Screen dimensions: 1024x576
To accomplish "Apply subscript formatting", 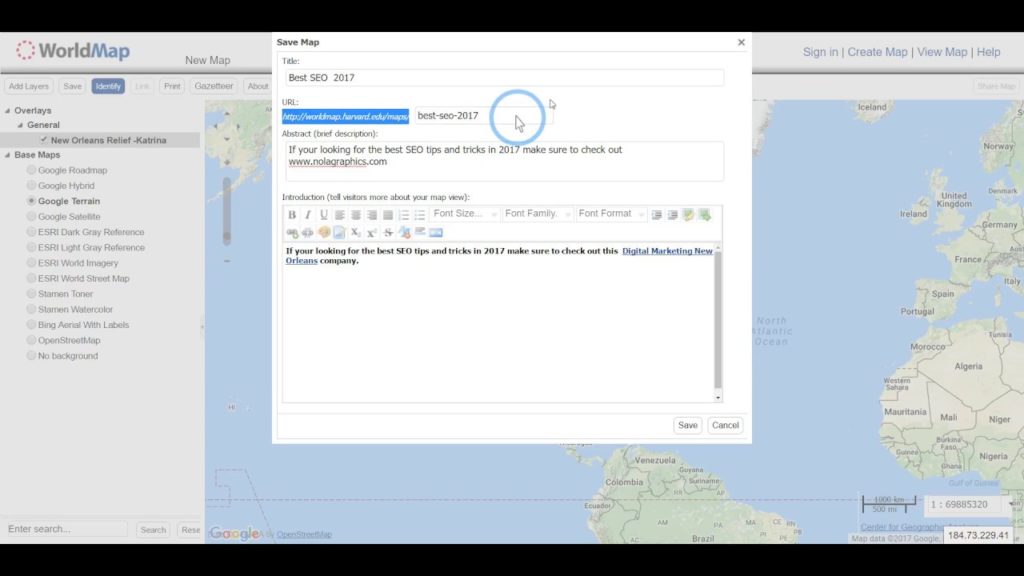I will coord(356,232).
